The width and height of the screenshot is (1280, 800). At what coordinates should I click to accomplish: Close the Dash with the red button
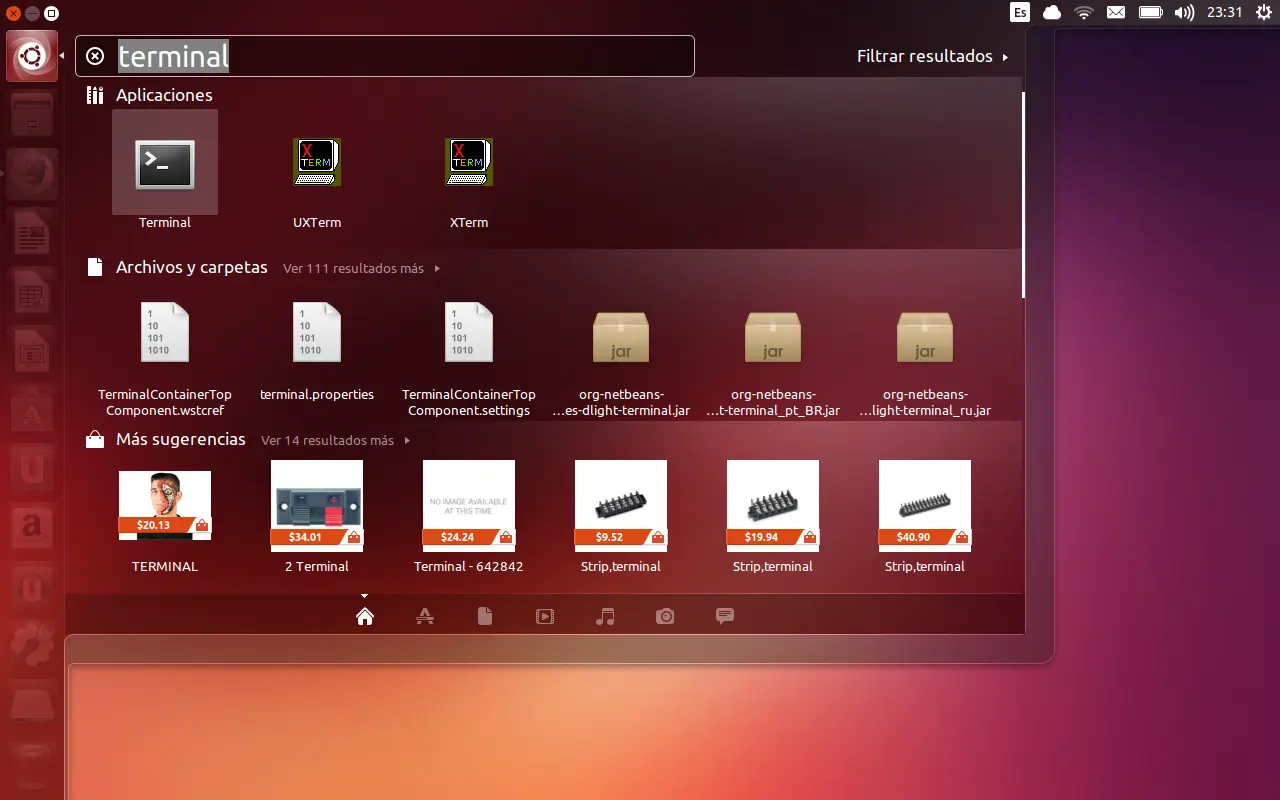(x=13, y=13)
